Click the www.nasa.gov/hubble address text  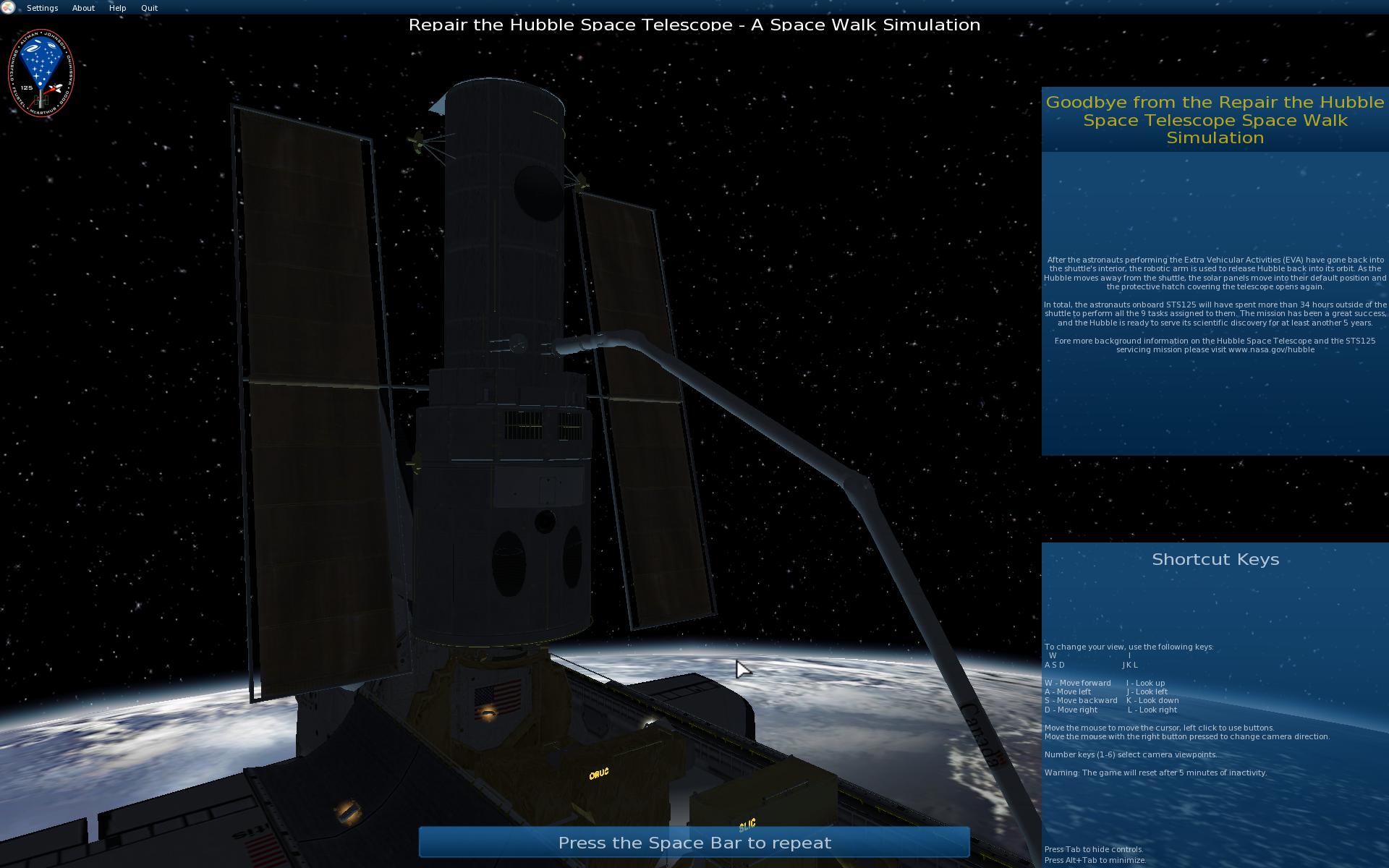(1271, 349)
